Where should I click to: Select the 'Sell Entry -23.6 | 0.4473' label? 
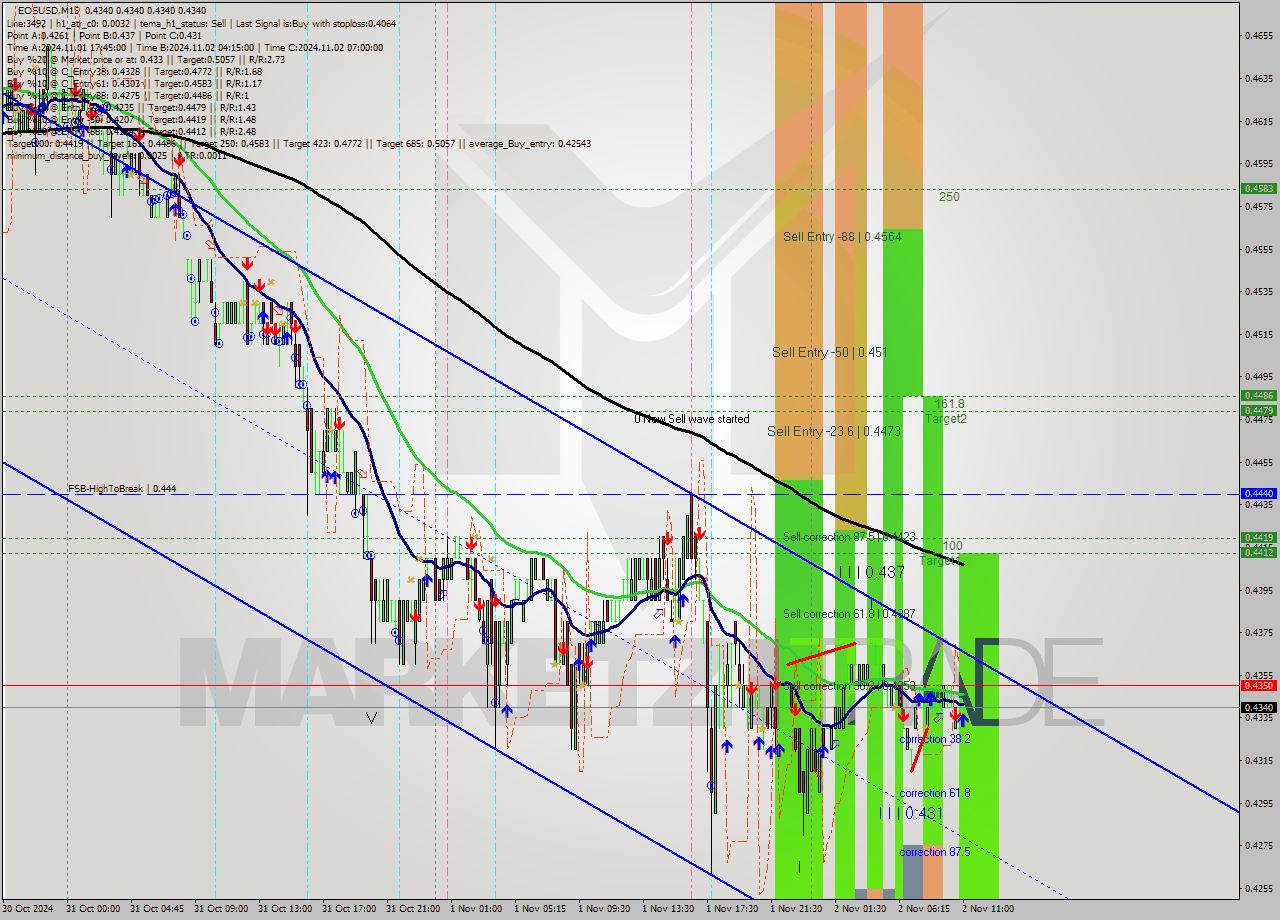pos(834,431)
